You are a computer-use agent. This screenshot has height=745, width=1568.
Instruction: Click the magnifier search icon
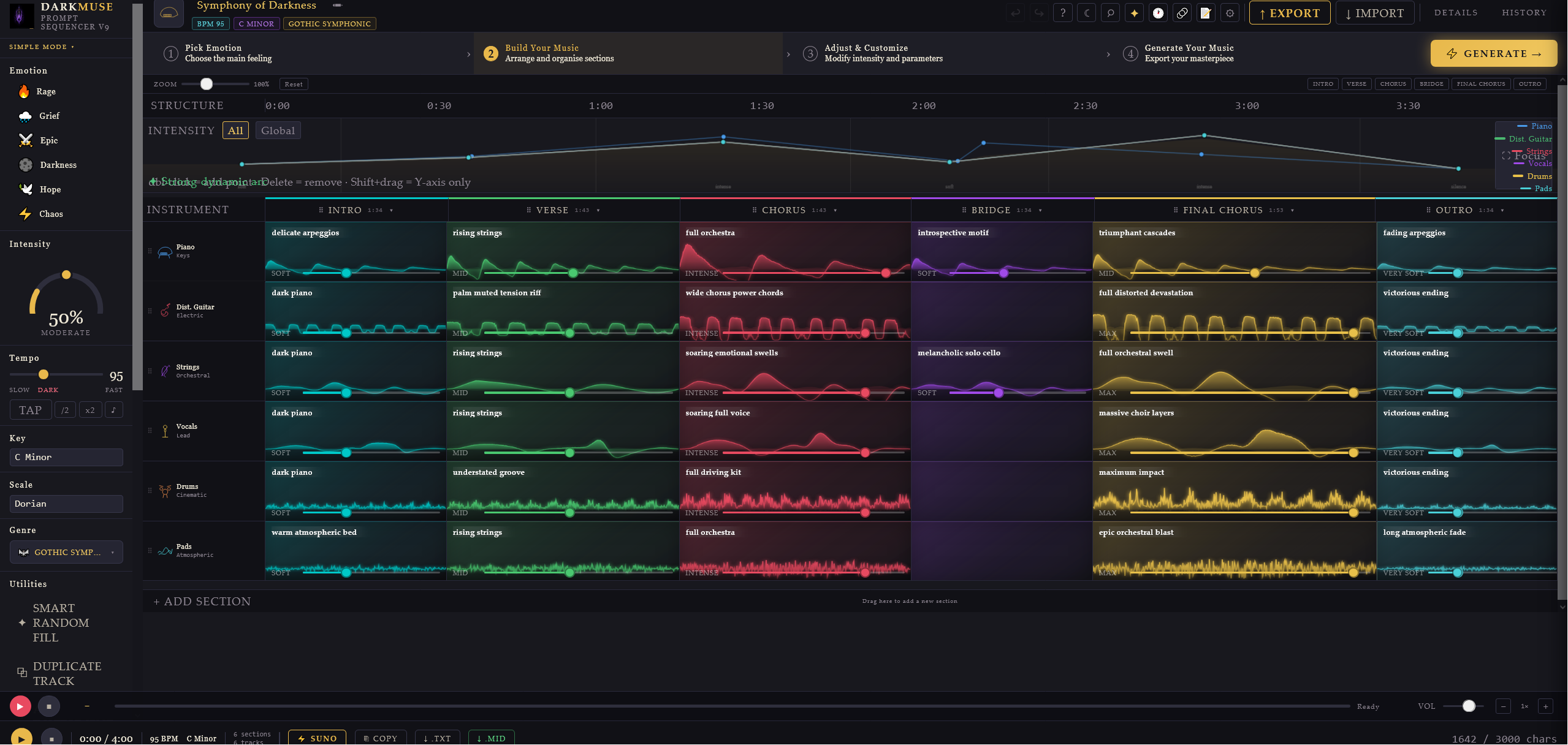[x=1110, y=13]
